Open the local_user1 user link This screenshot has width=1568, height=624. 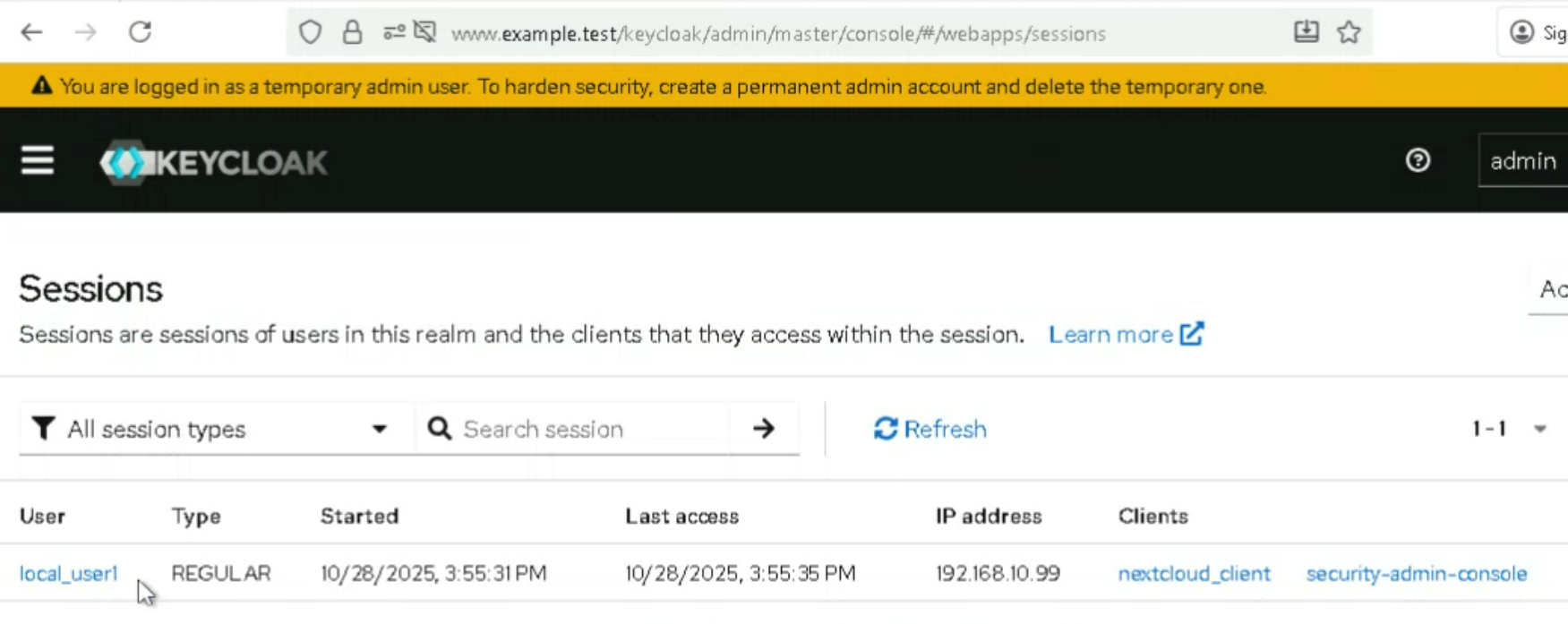click(x=69, y=574)
